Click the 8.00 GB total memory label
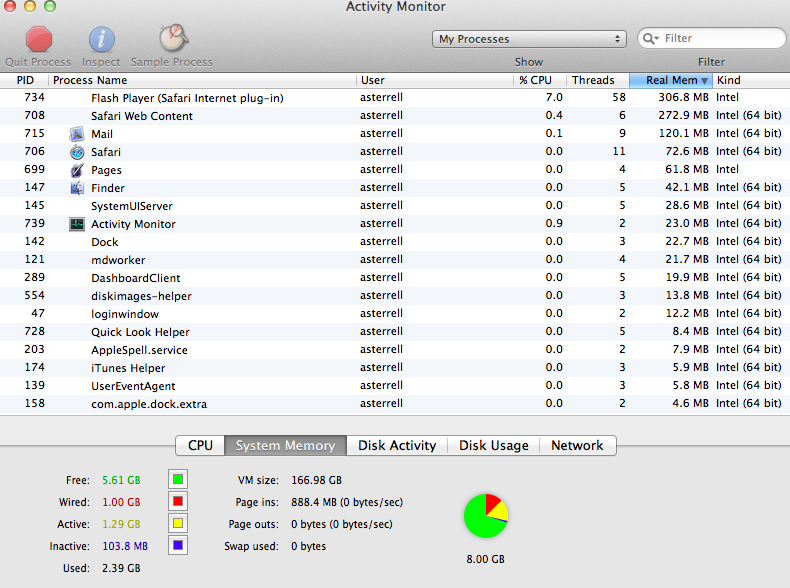Viewport: 790px width, 588px height. 486,559
